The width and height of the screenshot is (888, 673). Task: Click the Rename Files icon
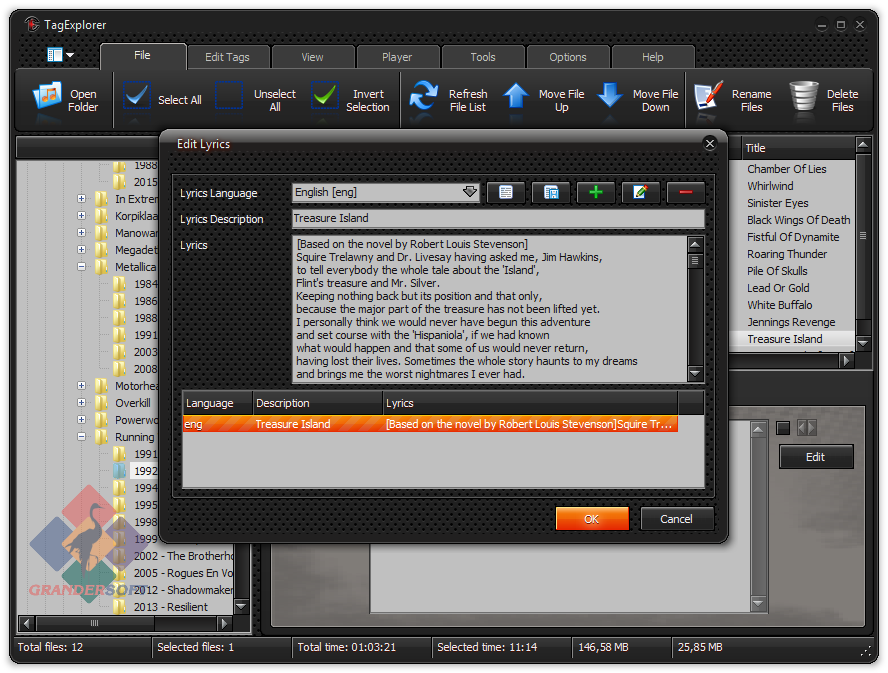[x=708, y=96]
